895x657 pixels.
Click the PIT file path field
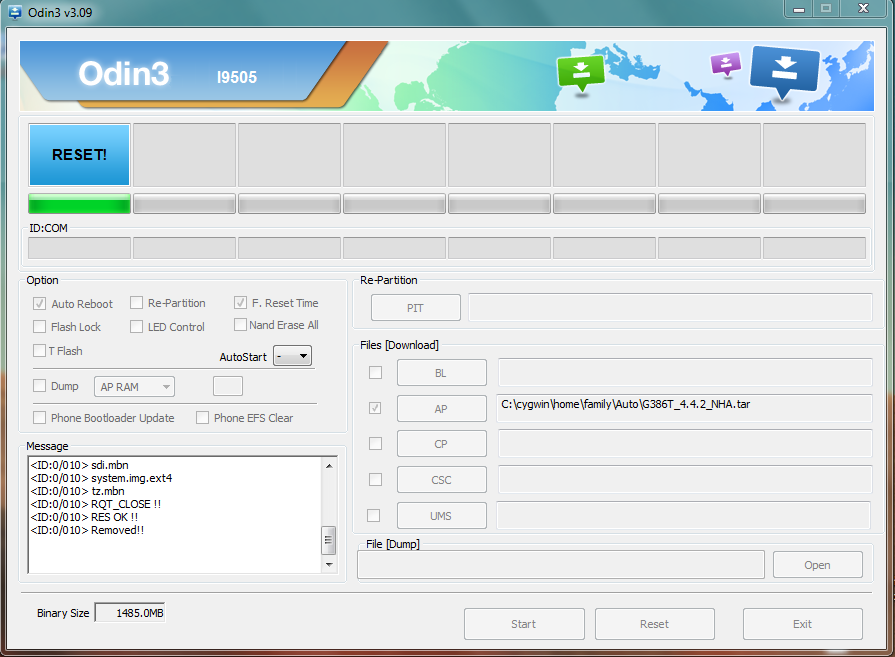click(670, 307)
